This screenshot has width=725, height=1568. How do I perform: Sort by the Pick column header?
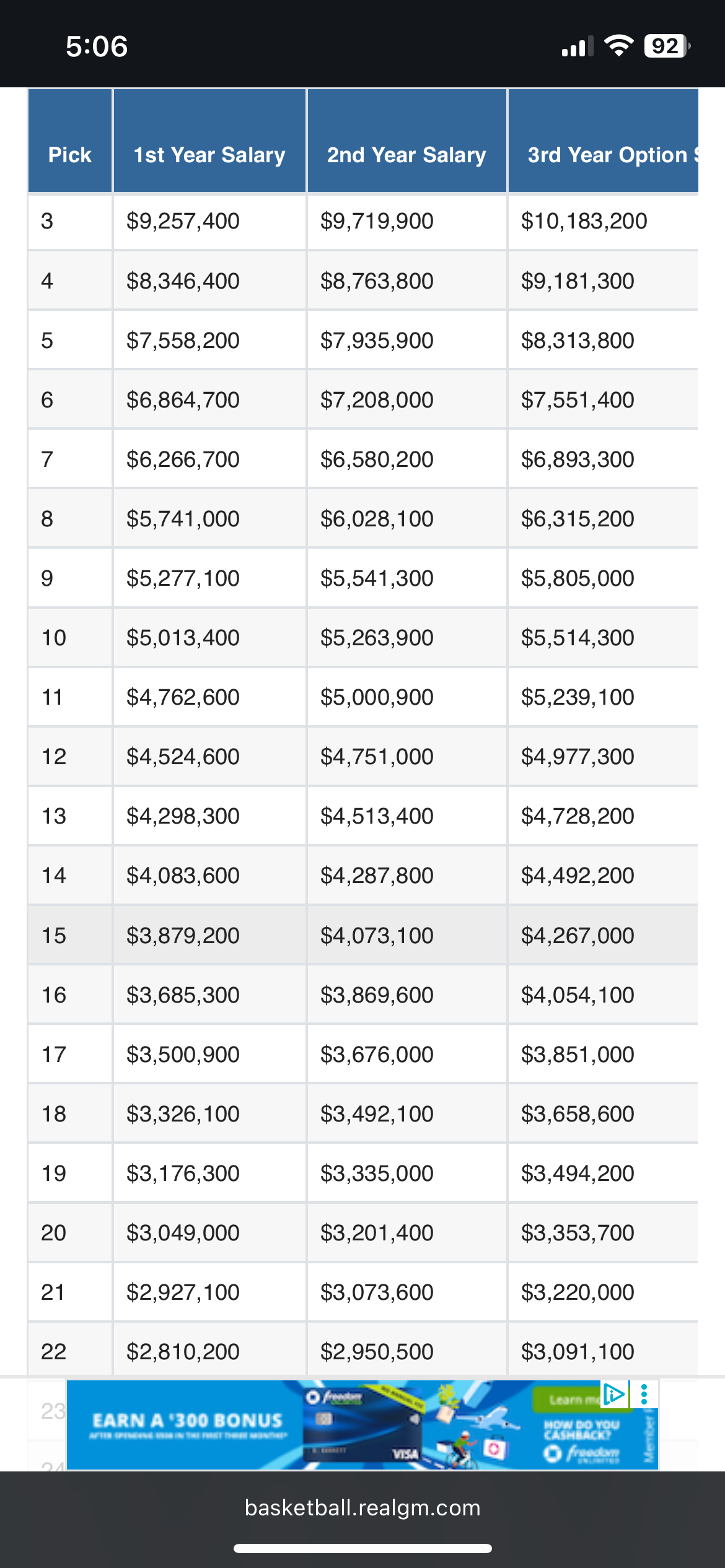[x=69, y=155]
